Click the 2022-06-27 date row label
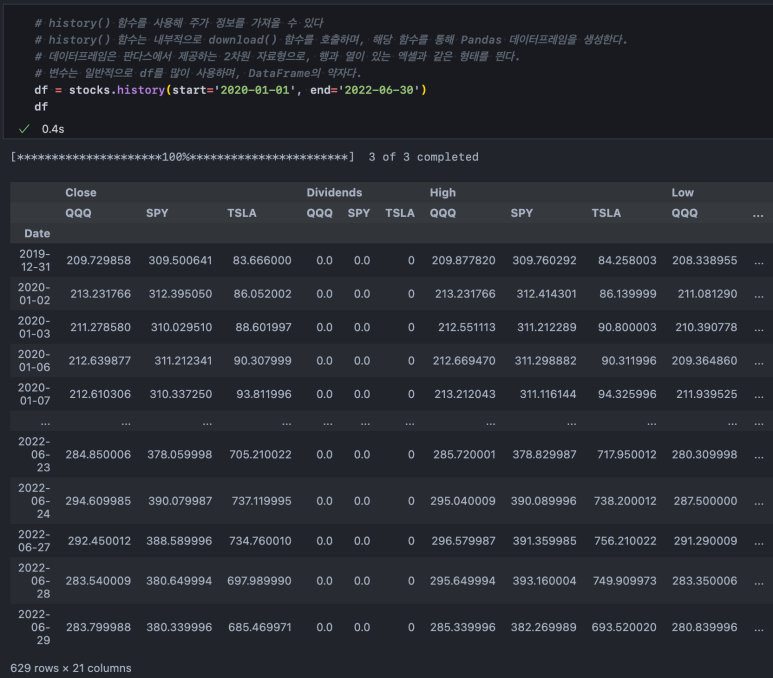Viewport: 773px width, 678px height. 34,540
